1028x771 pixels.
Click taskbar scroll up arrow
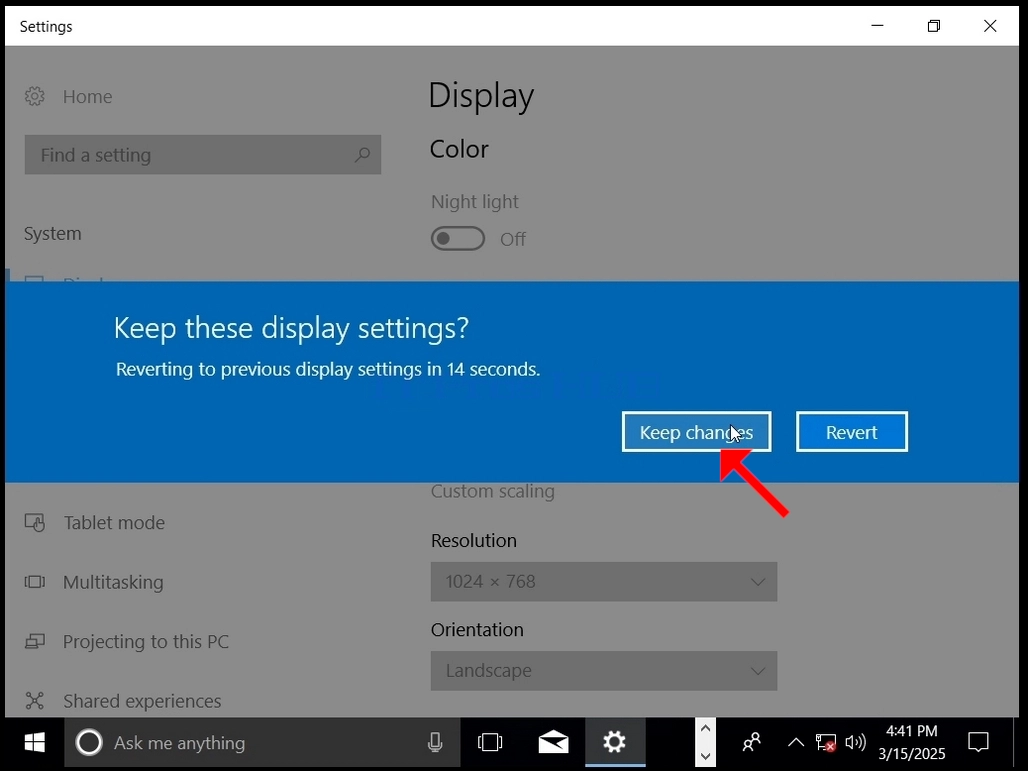pyautogui.click(x=705, y=728)
